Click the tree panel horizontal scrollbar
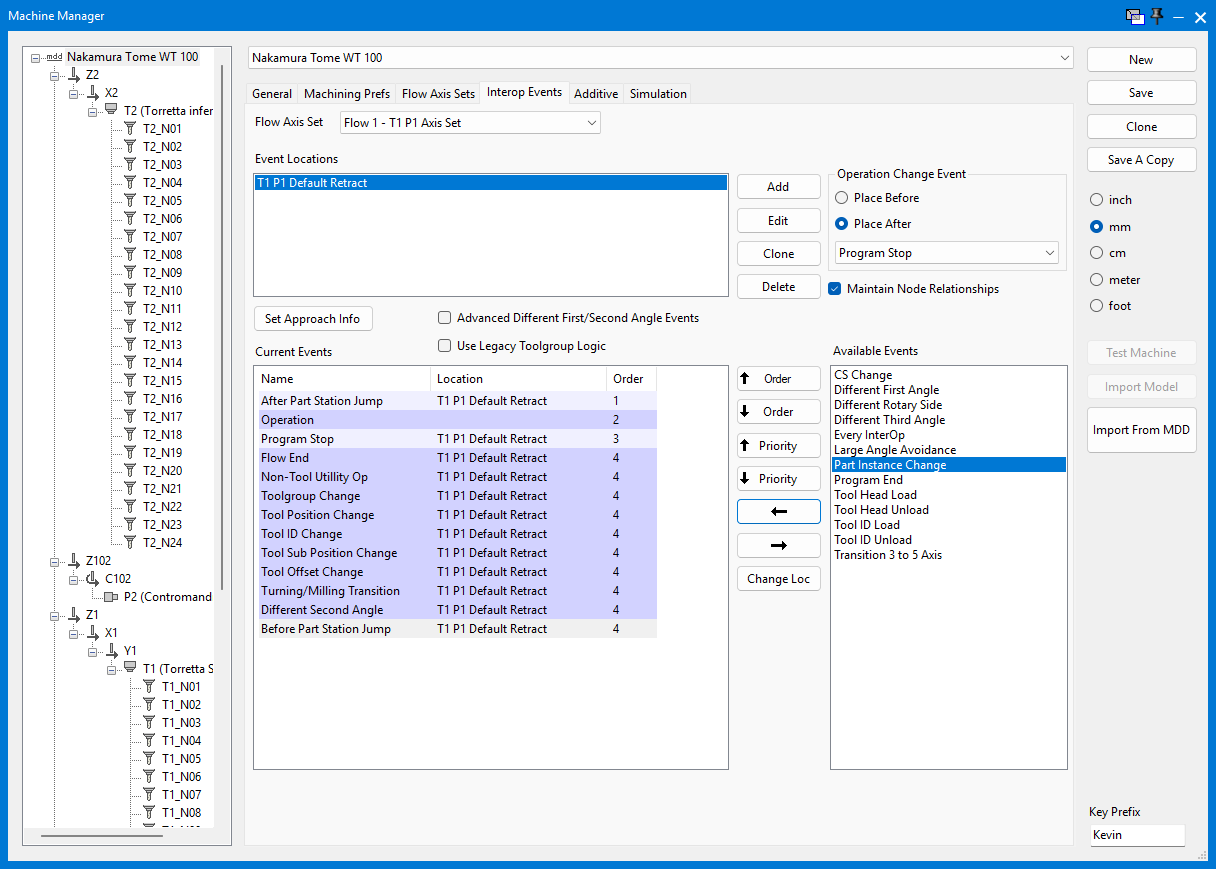 [102, 835]
